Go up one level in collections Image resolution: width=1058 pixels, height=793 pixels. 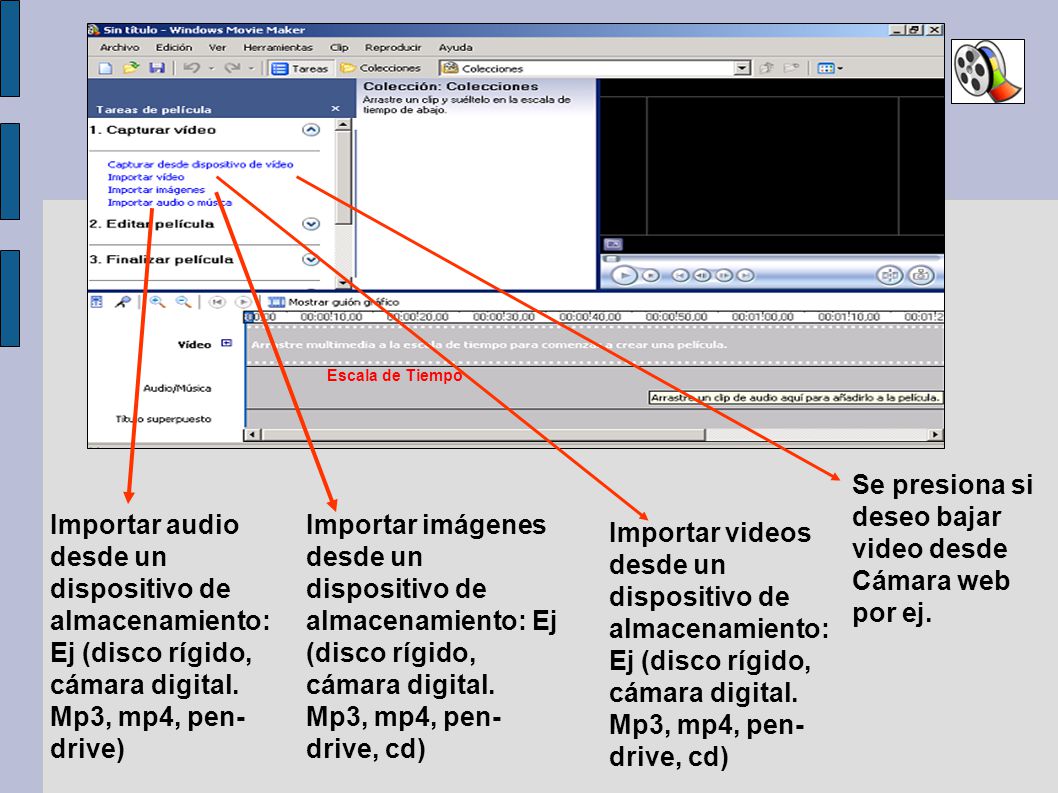coord(767,67)
